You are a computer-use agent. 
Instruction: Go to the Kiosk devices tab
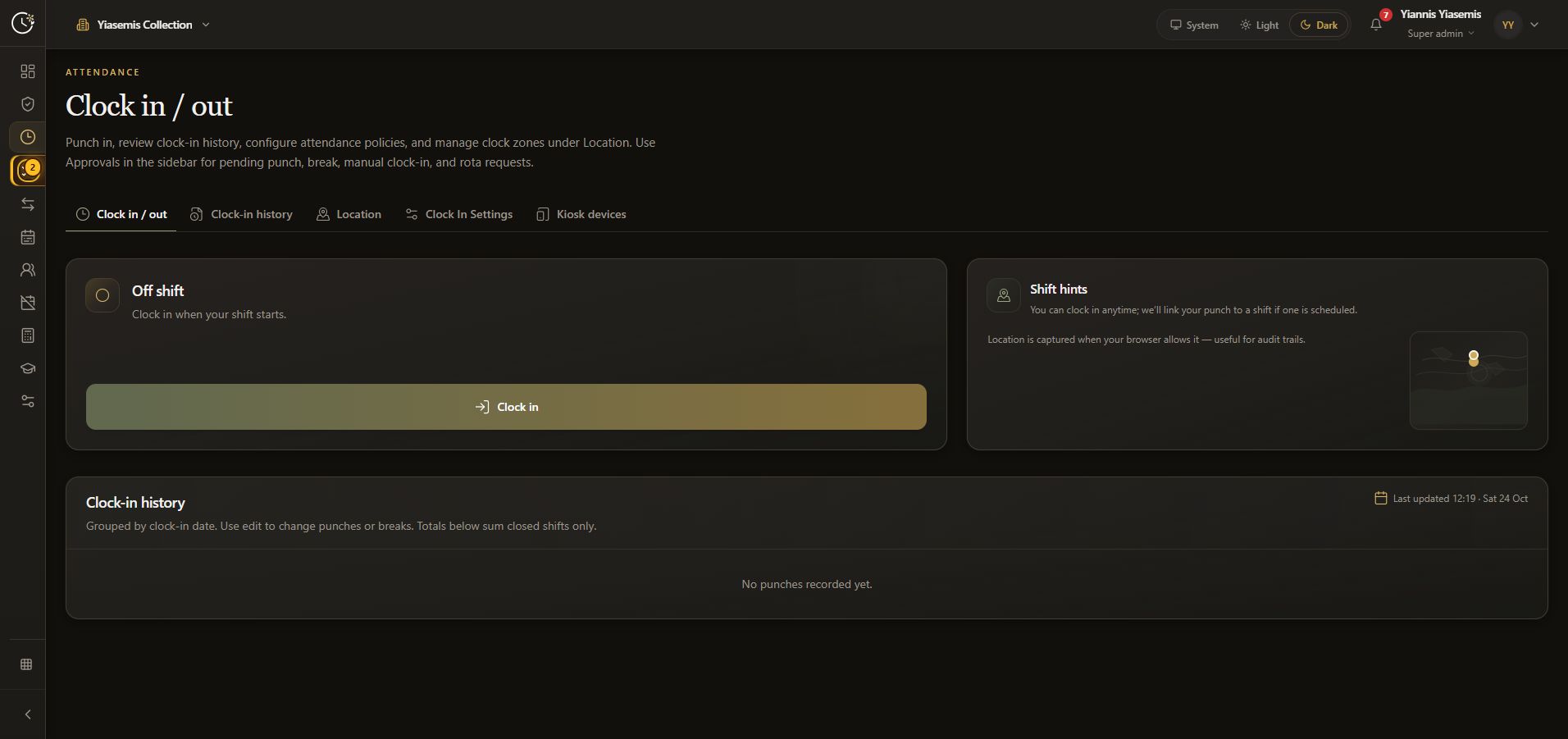581,214
